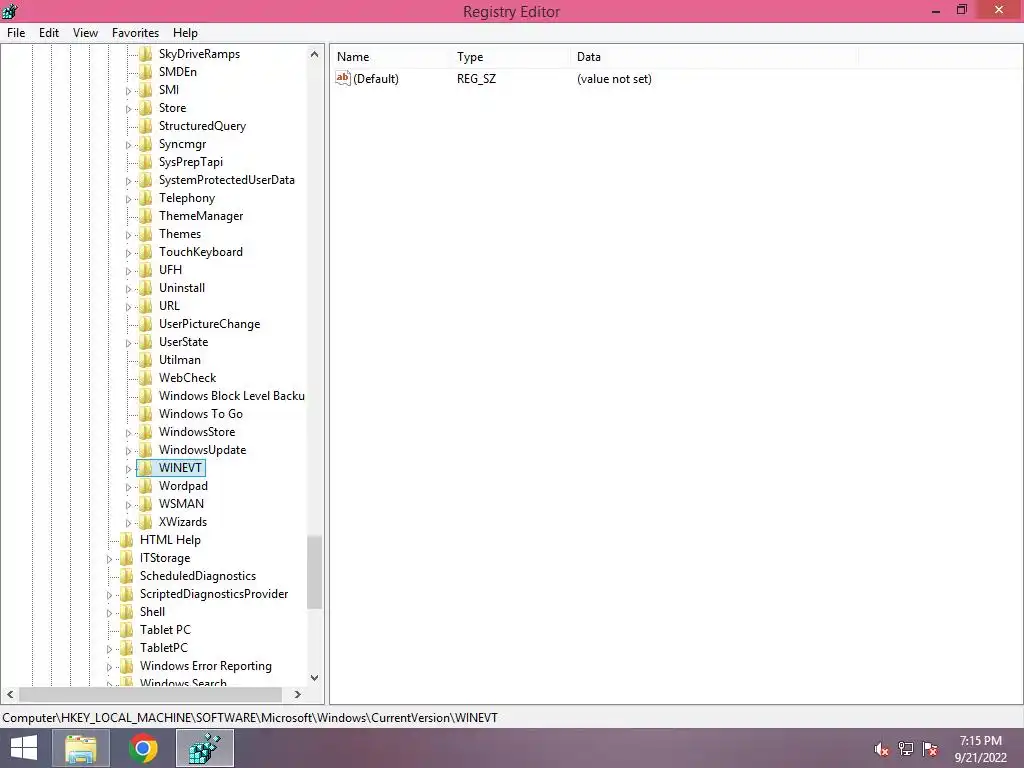Expand the Telephony key
Screen dimensions: 1024x768
coord(129,199)
